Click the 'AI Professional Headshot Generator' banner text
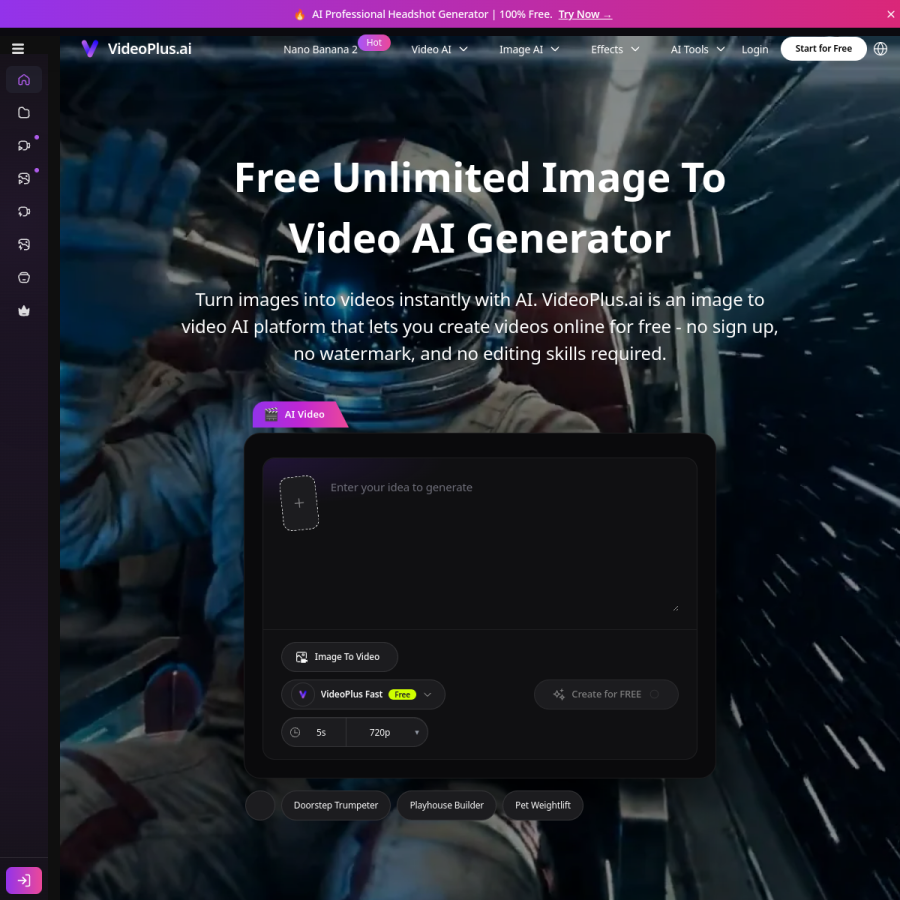This screenshot has width=900, height=900. pos(399,14)
